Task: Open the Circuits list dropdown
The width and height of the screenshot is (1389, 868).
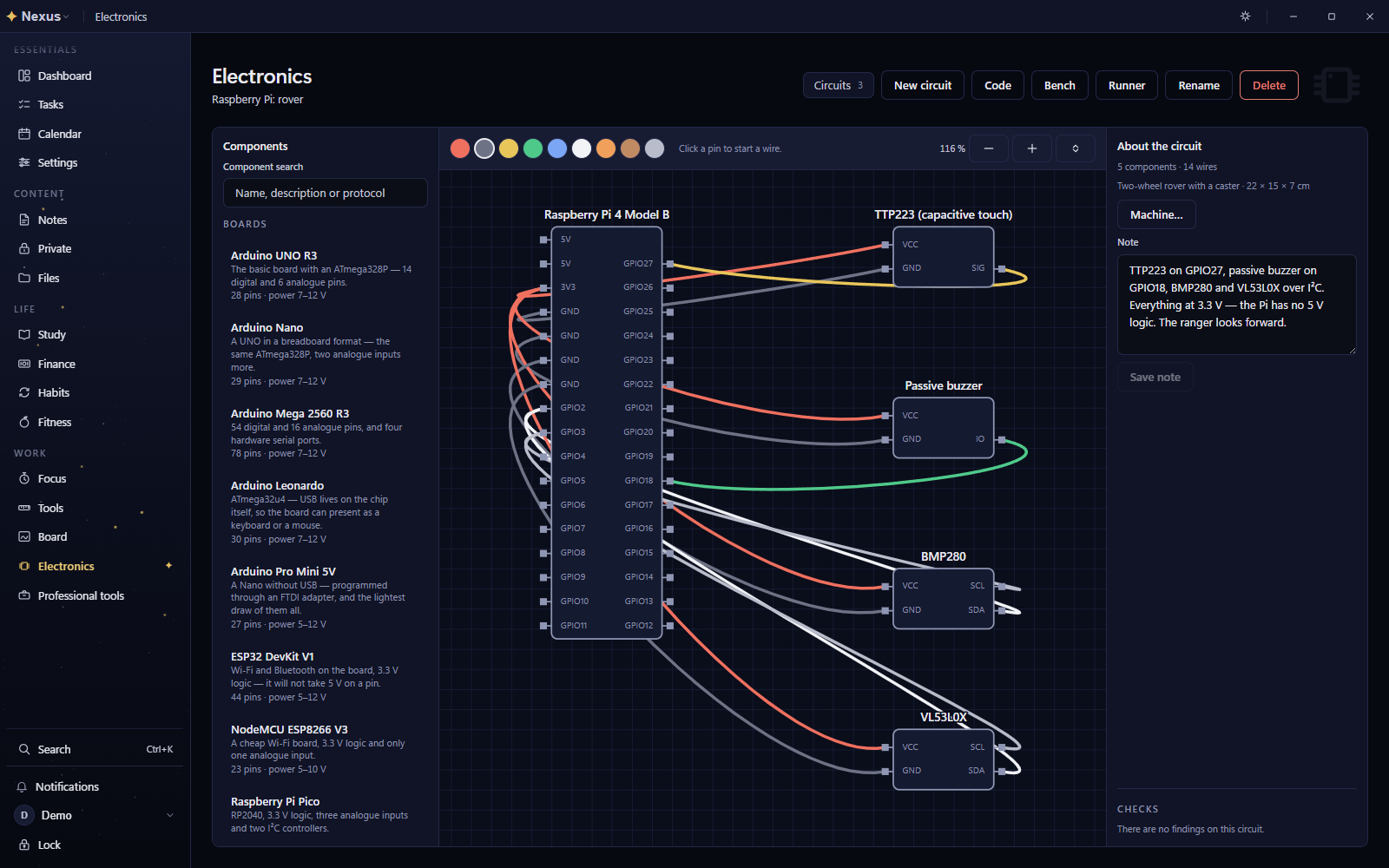Action: [x=838, y=85]
